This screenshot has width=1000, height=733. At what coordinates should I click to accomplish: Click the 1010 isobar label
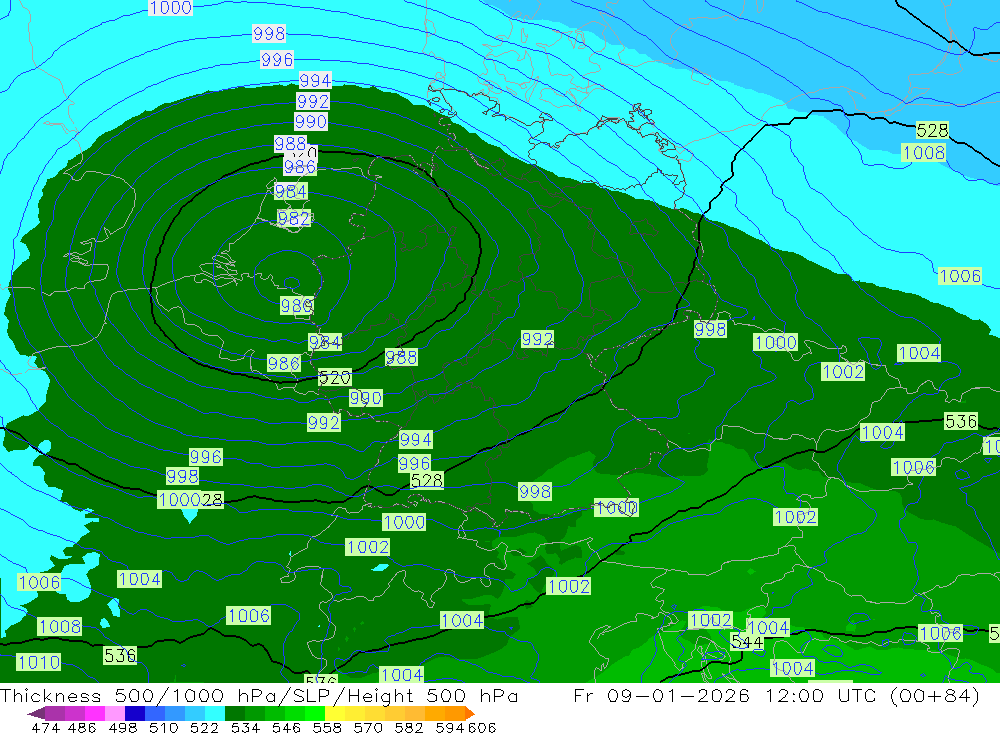(x=39, y=662)
